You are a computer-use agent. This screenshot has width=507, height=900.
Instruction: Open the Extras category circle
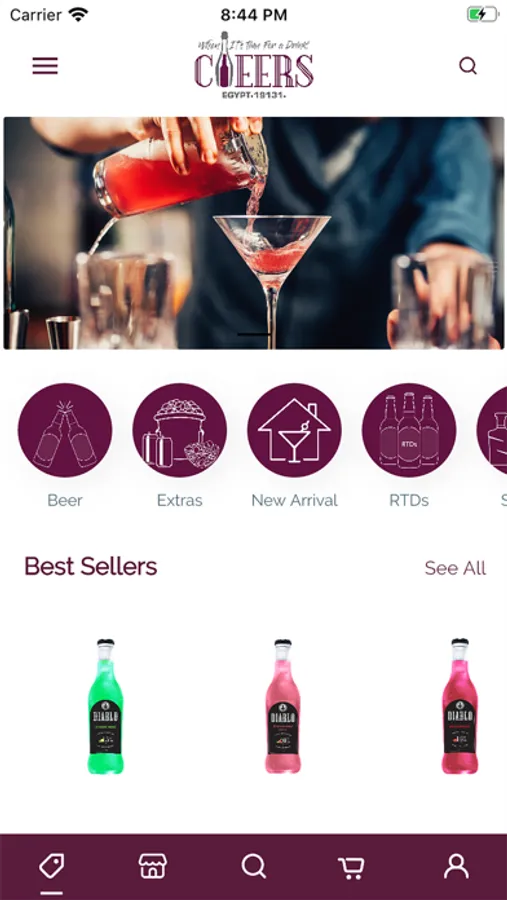(180, 430)
